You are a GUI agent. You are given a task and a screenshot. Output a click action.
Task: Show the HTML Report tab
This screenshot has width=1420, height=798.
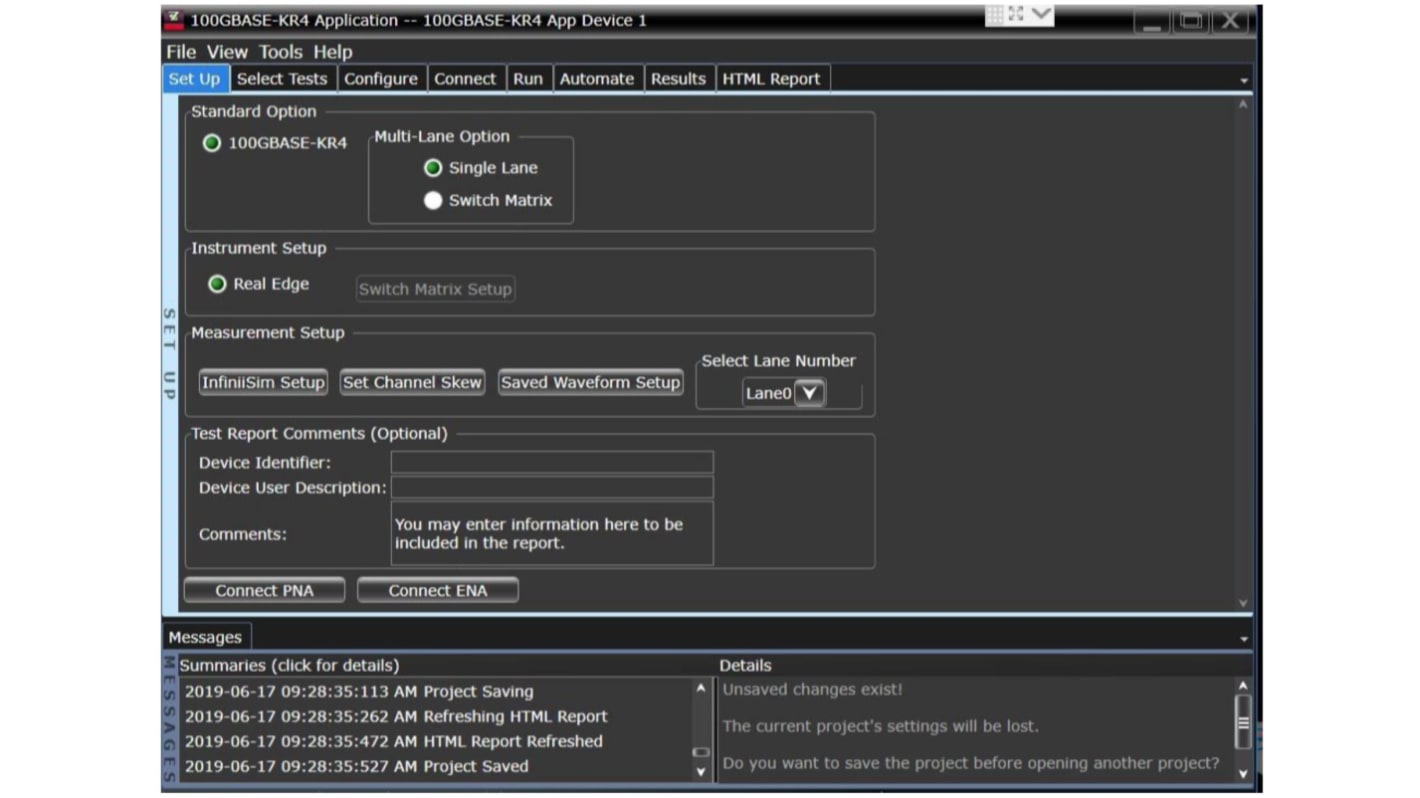pos(771,79)
